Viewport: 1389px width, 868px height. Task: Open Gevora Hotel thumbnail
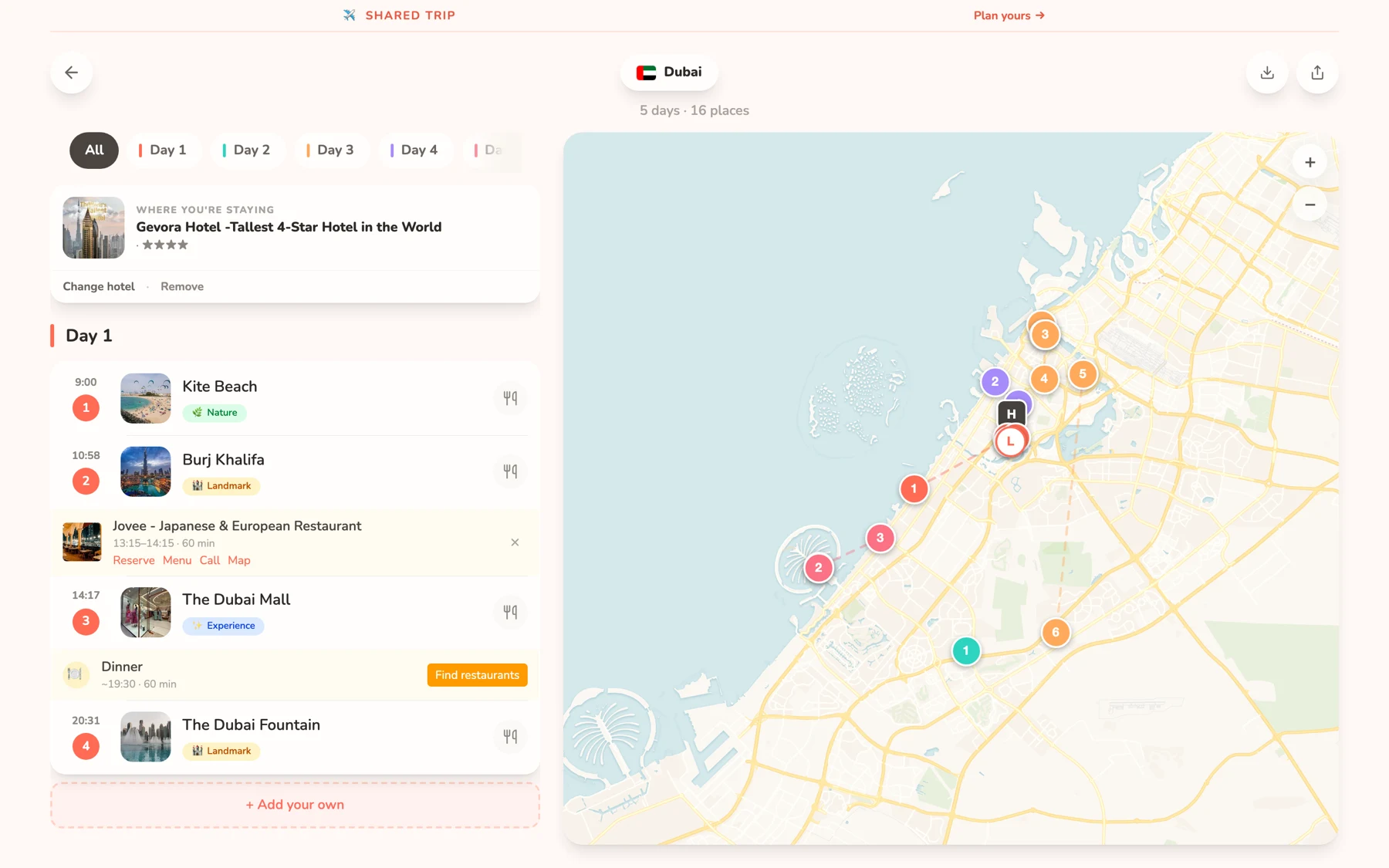click(x=93, y=228)
